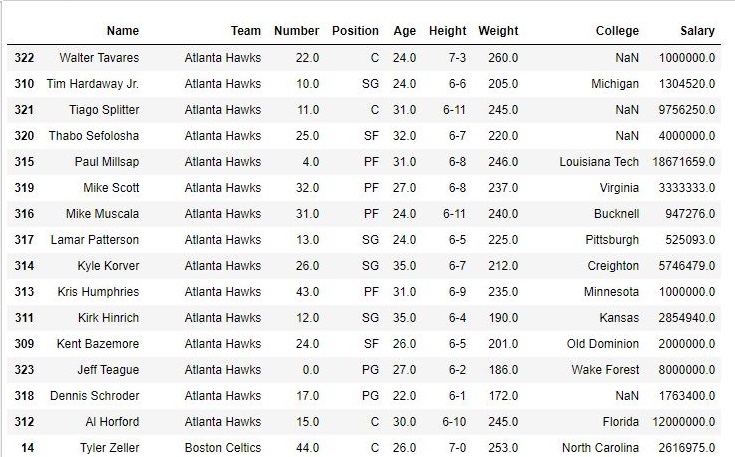Click Kyle Korver's salary value 5746479.0

[687, 266]
